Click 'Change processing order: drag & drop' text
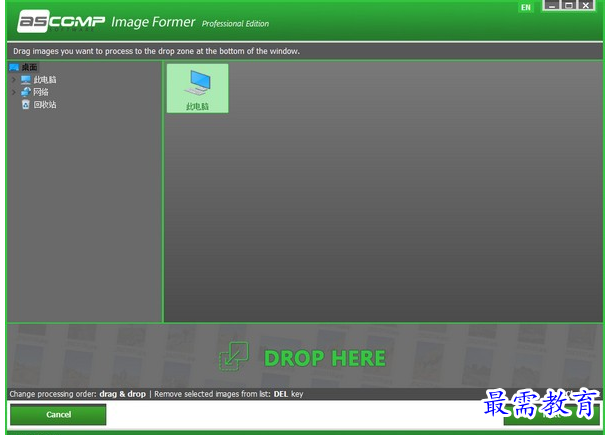605x435 pixels. [x=78, y=394]
